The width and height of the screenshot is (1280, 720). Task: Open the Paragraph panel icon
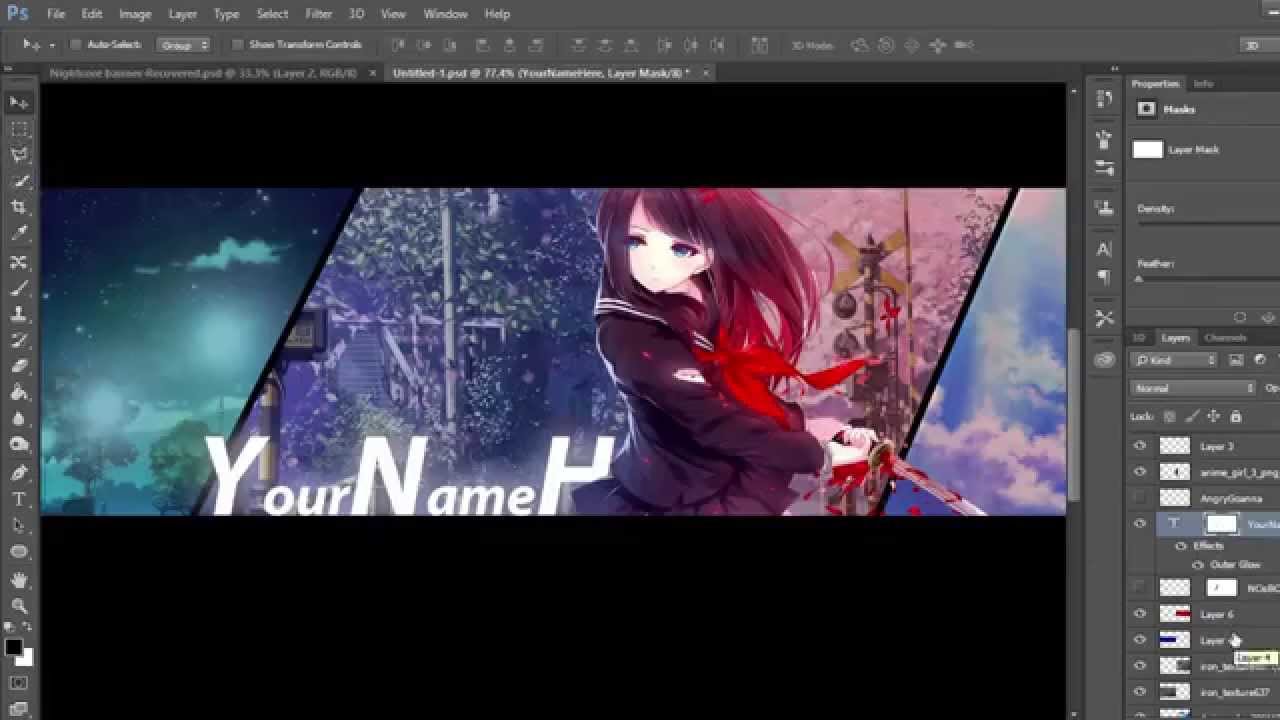(x=1104, y=276)
